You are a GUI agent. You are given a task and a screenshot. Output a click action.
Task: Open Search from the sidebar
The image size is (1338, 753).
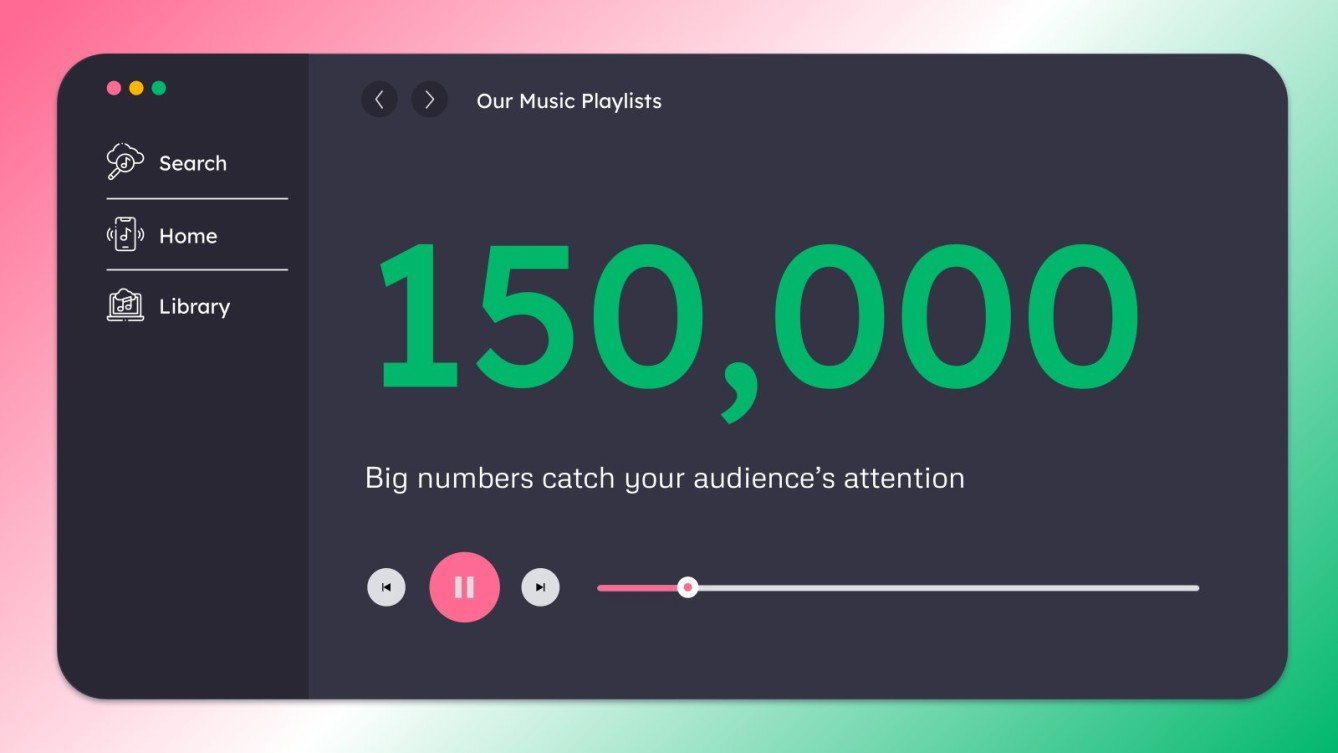[x=193, y=162]
